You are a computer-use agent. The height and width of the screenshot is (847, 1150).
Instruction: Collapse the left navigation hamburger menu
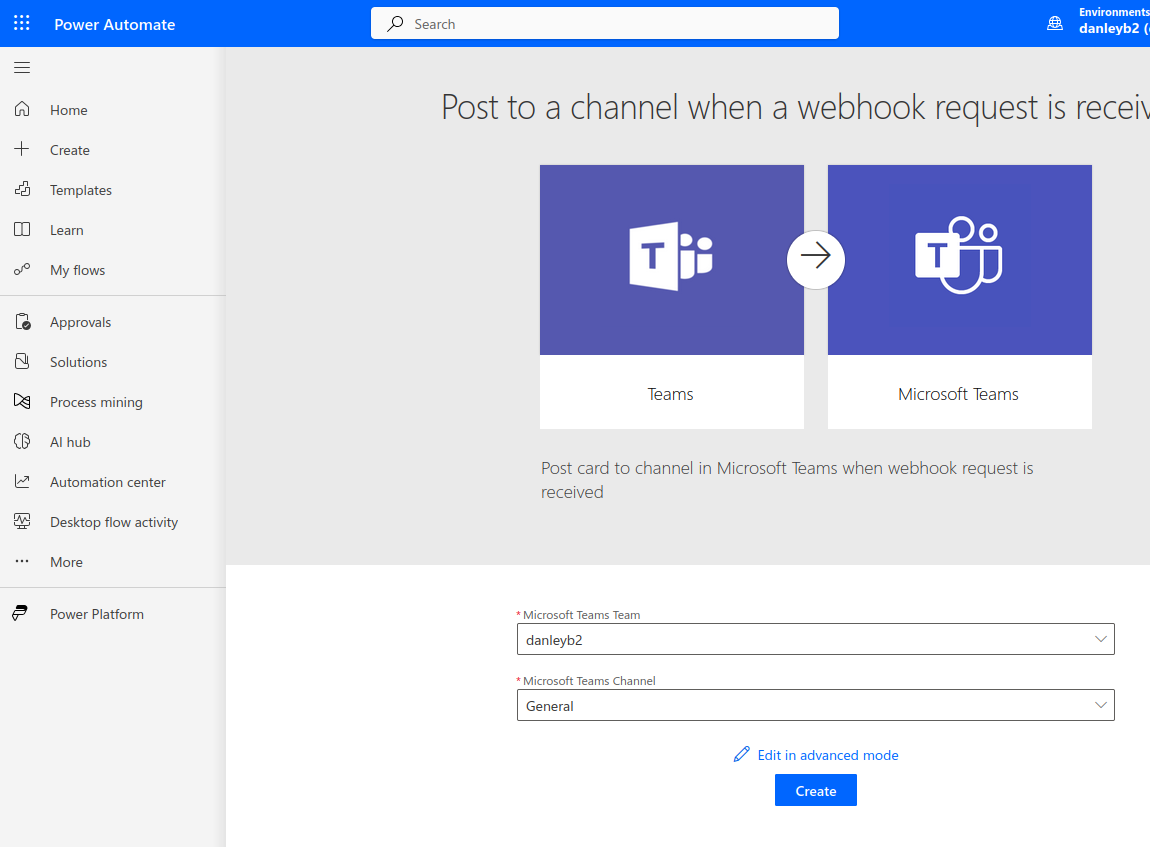(x=22, y=68)
